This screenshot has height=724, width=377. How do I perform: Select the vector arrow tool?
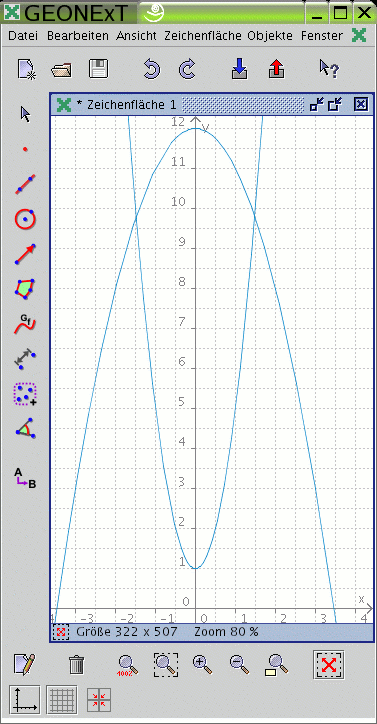25,254
